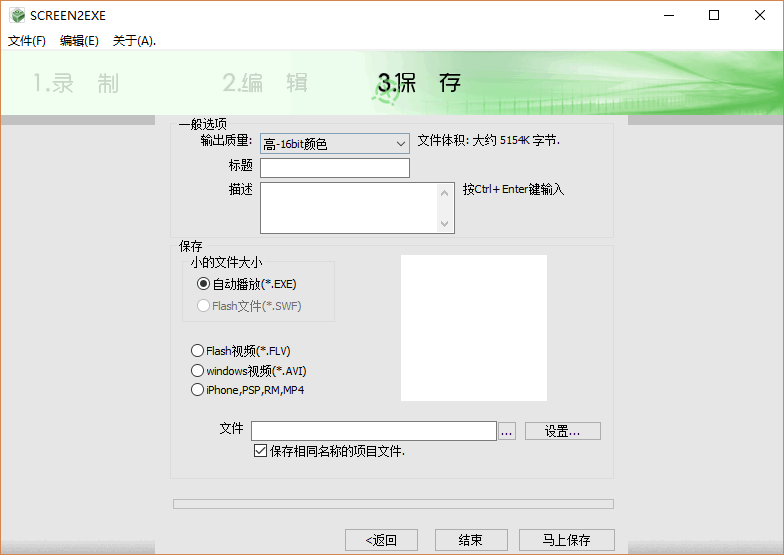Click into the 描述 text area

pyautogui.click(x=348, y=208)
